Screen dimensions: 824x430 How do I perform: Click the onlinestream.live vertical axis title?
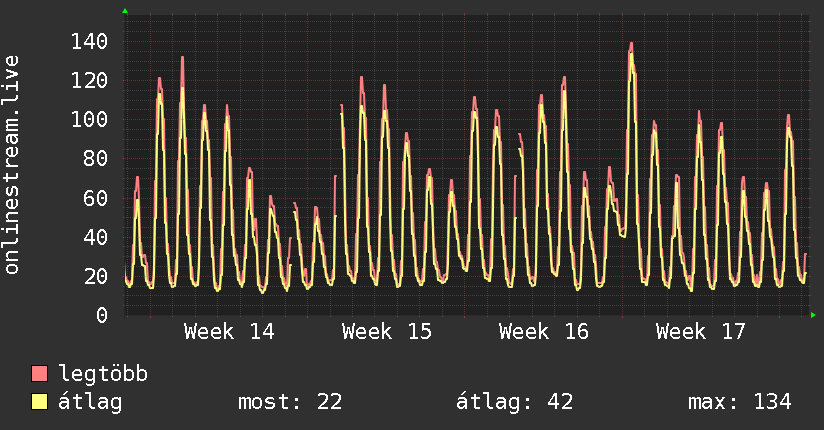12,165
